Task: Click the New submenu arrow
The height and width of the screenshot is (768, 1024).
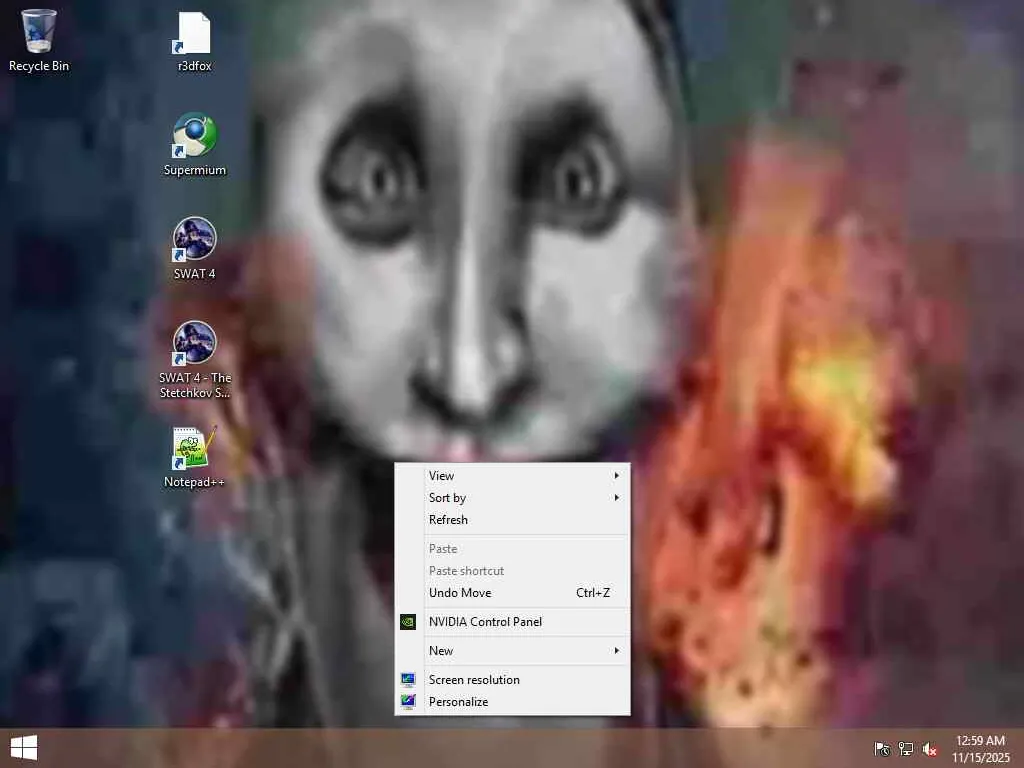Action: coord(616,650)
